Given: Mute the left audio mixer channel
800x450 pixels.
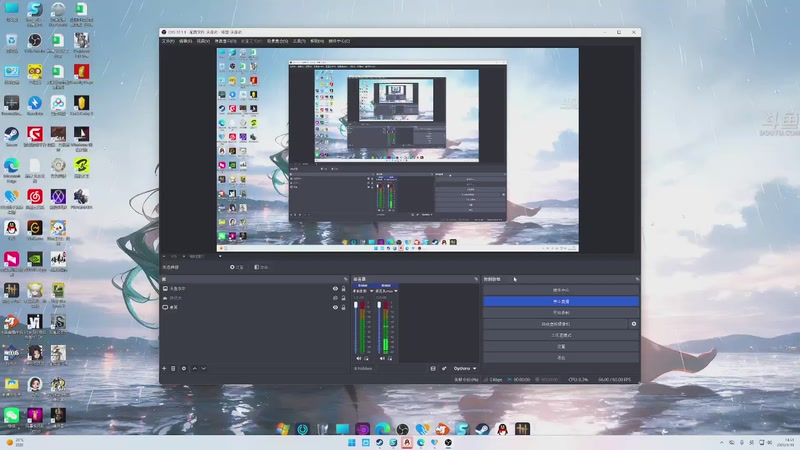Looking at the screenshot, I should [358, 358].
